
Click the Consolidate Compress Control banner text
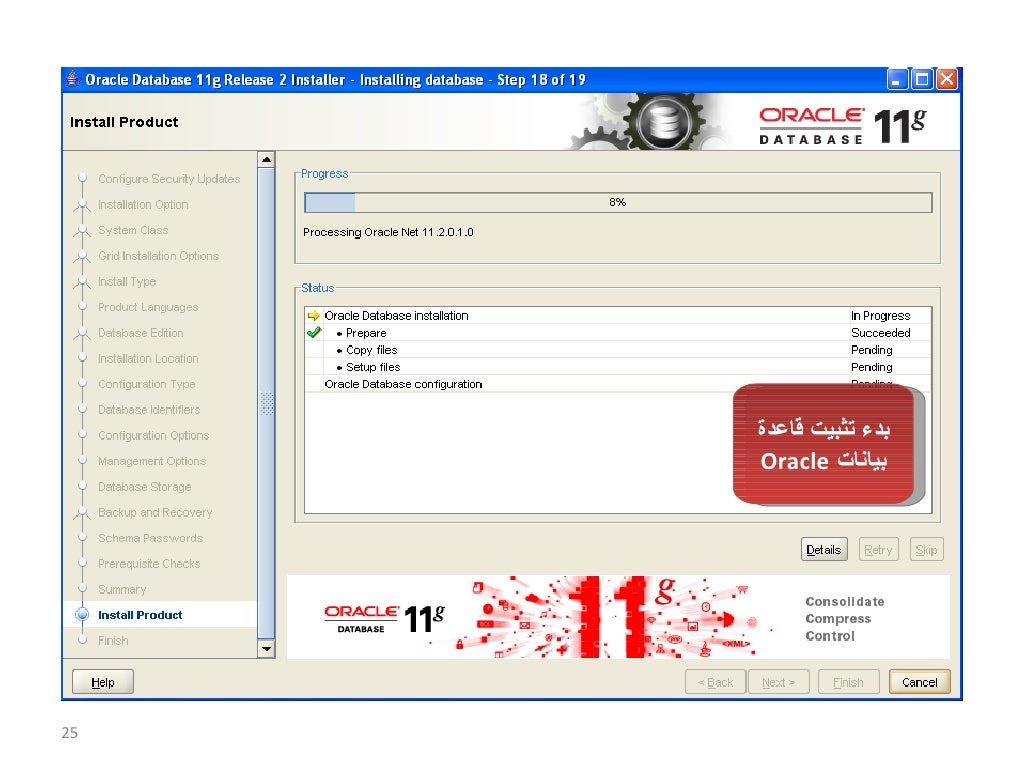(x=844, y=618)
